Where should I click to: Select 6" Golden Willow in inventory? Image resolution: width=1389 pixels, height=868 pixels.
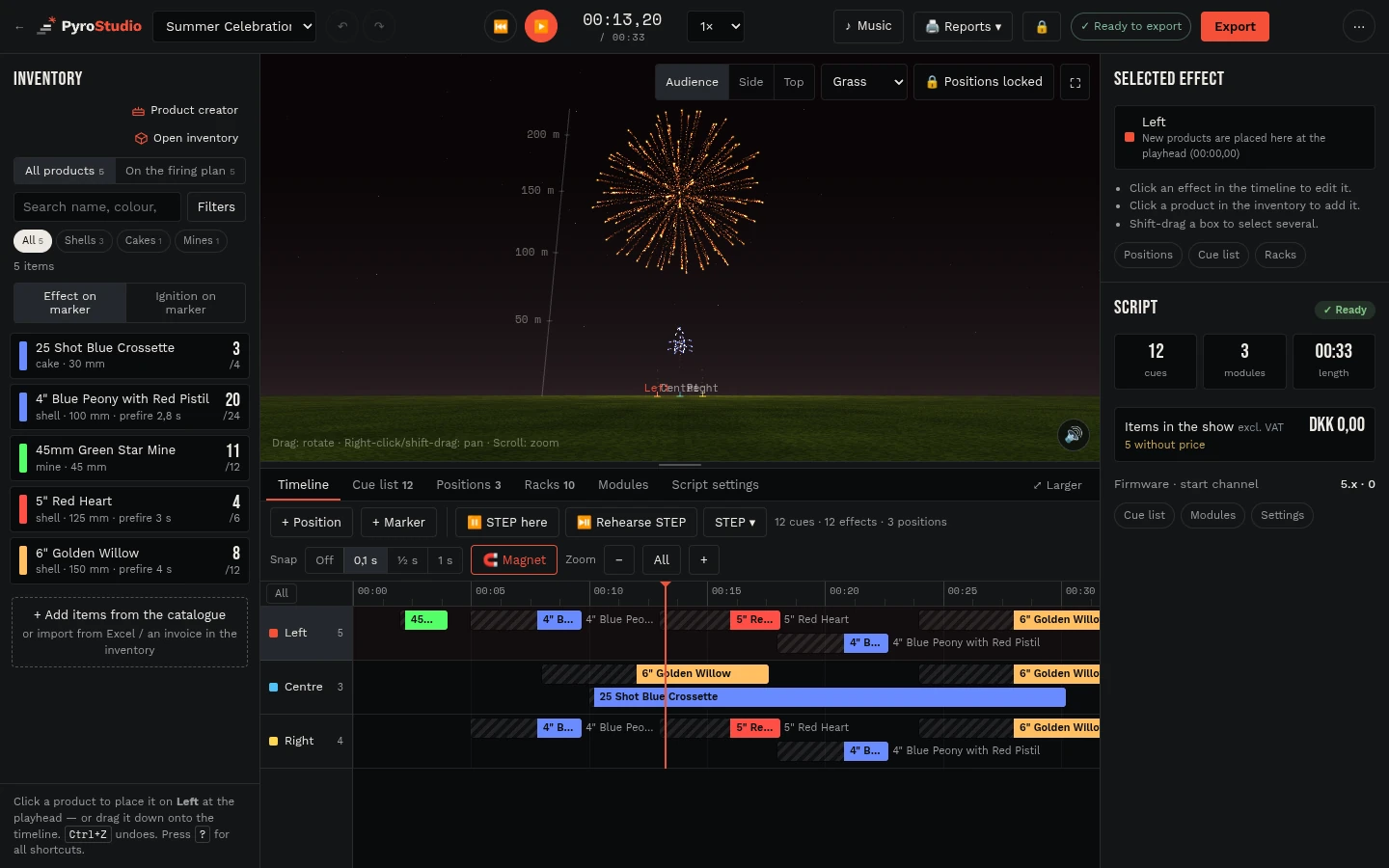[x=129, y=560]
